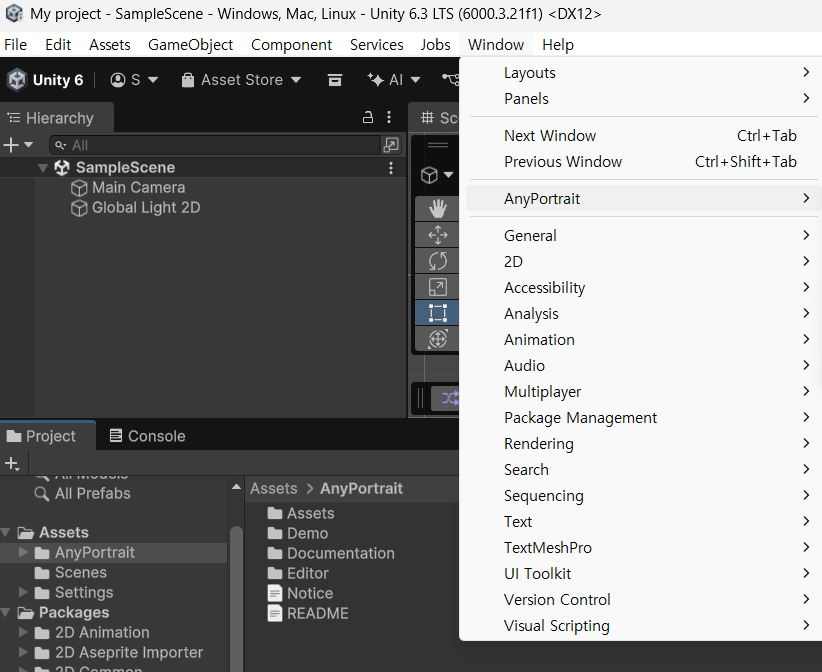Open the Help menu

(558, 45)
